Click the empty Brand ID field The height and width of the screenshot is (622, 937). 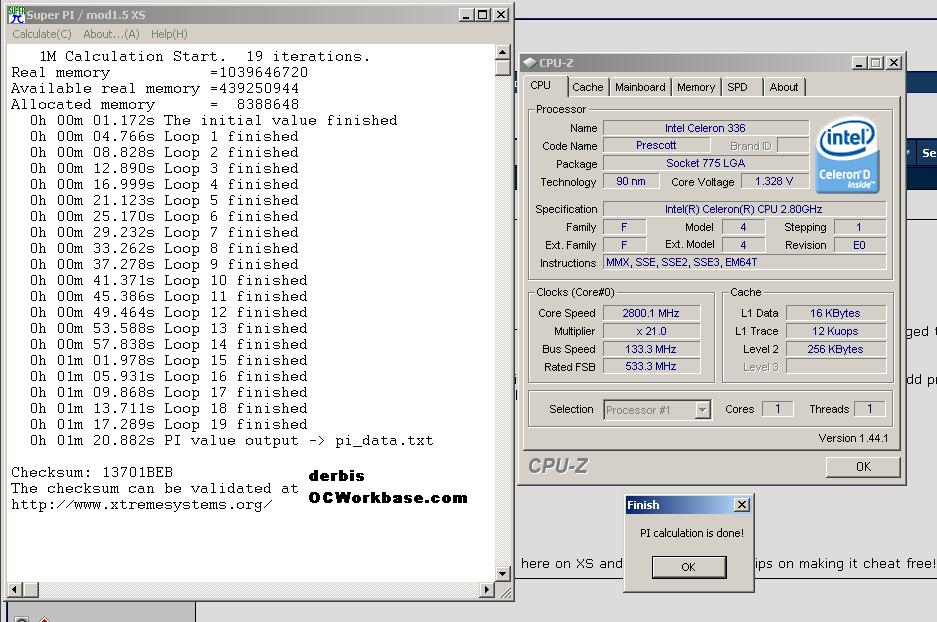[x=792, y=145]
